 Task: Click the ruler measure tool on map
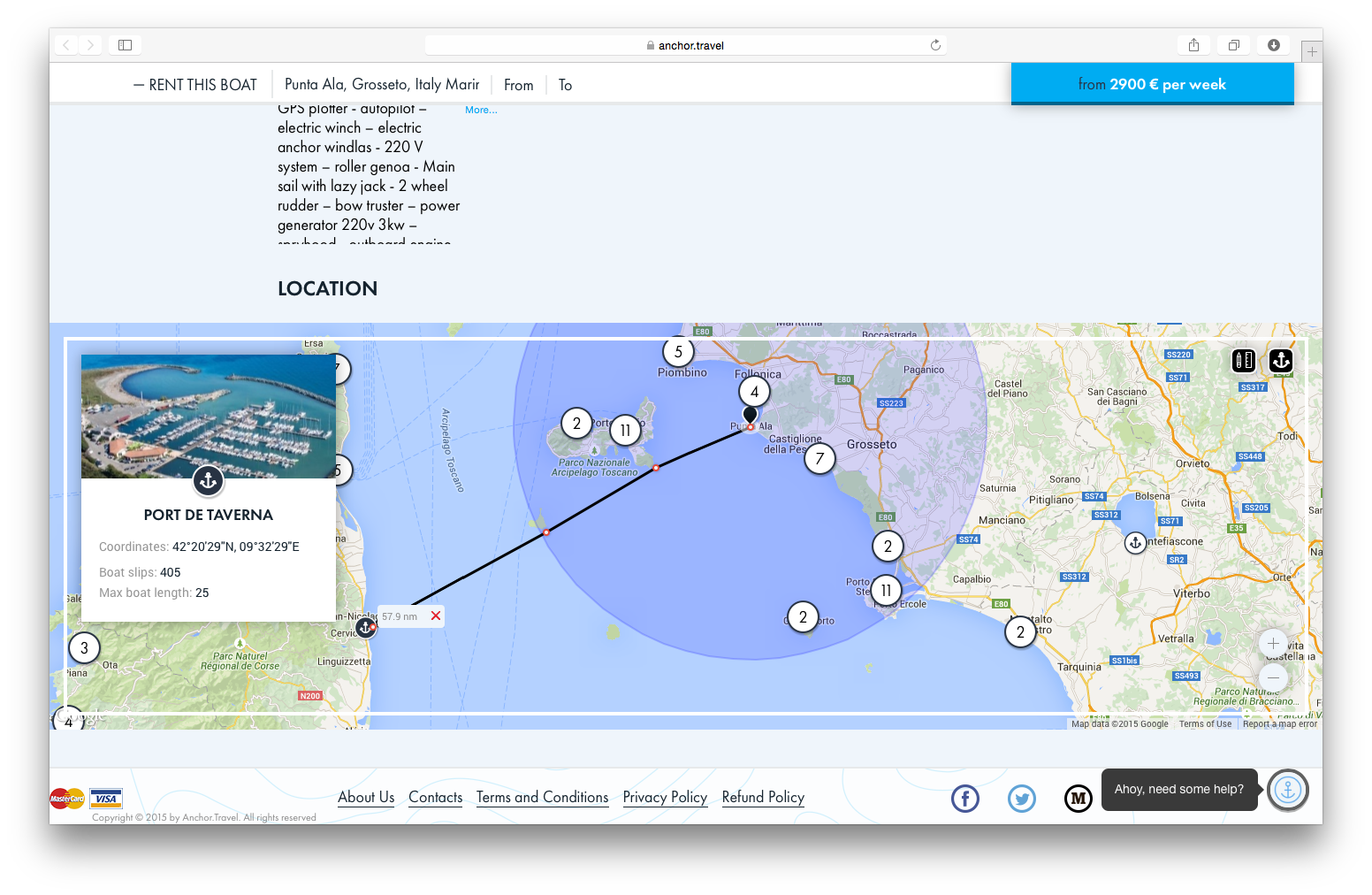pos(1244,360)
